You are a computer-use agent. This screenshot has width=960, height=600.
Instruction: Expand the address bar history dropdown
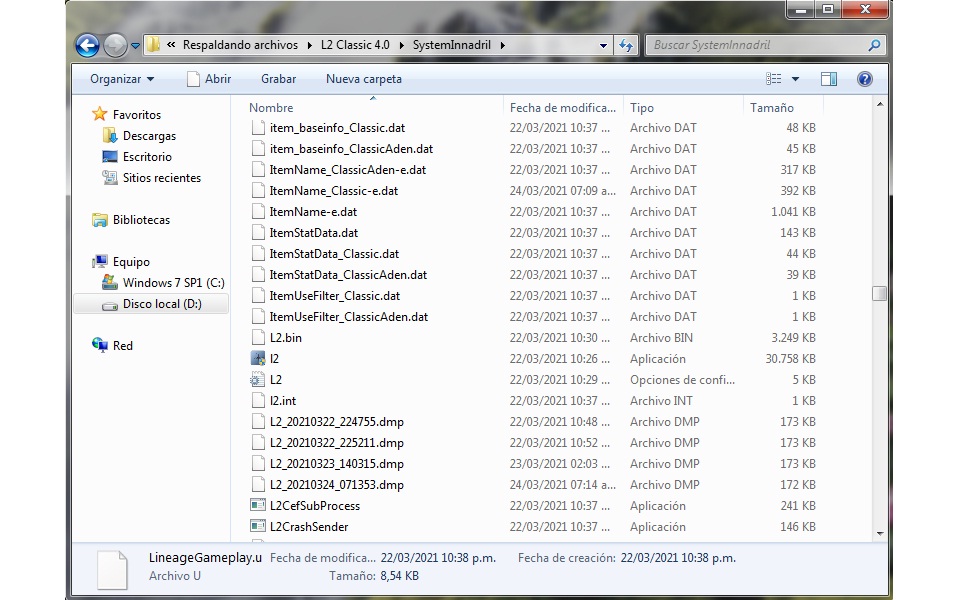(x=603, y=45)
